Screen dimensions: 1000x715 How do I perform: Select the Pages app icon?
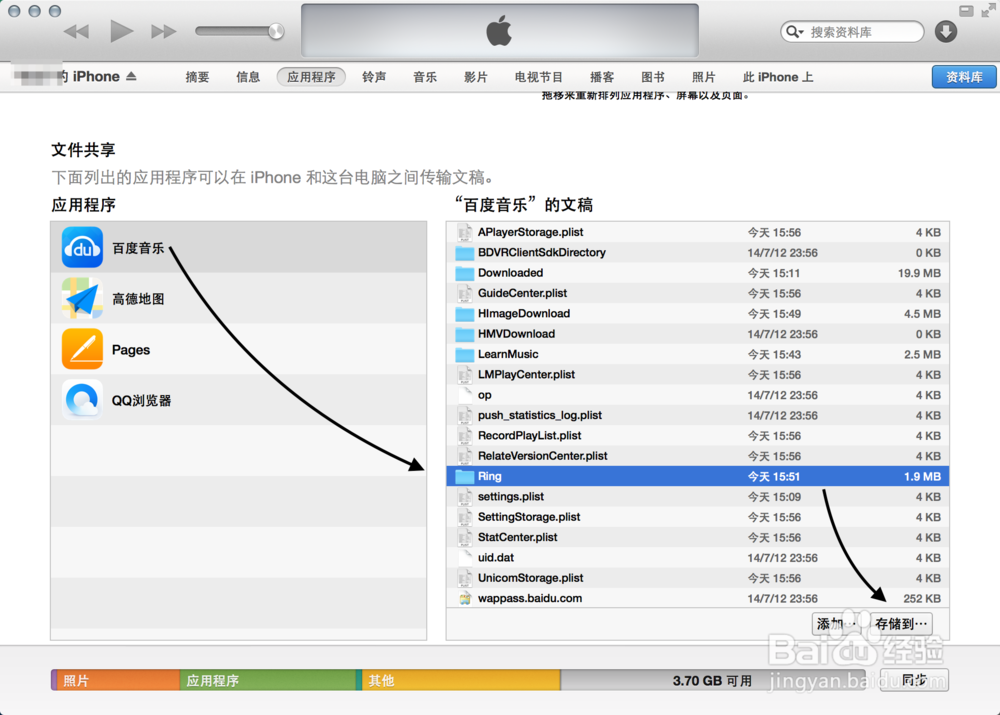click(82, 349)
